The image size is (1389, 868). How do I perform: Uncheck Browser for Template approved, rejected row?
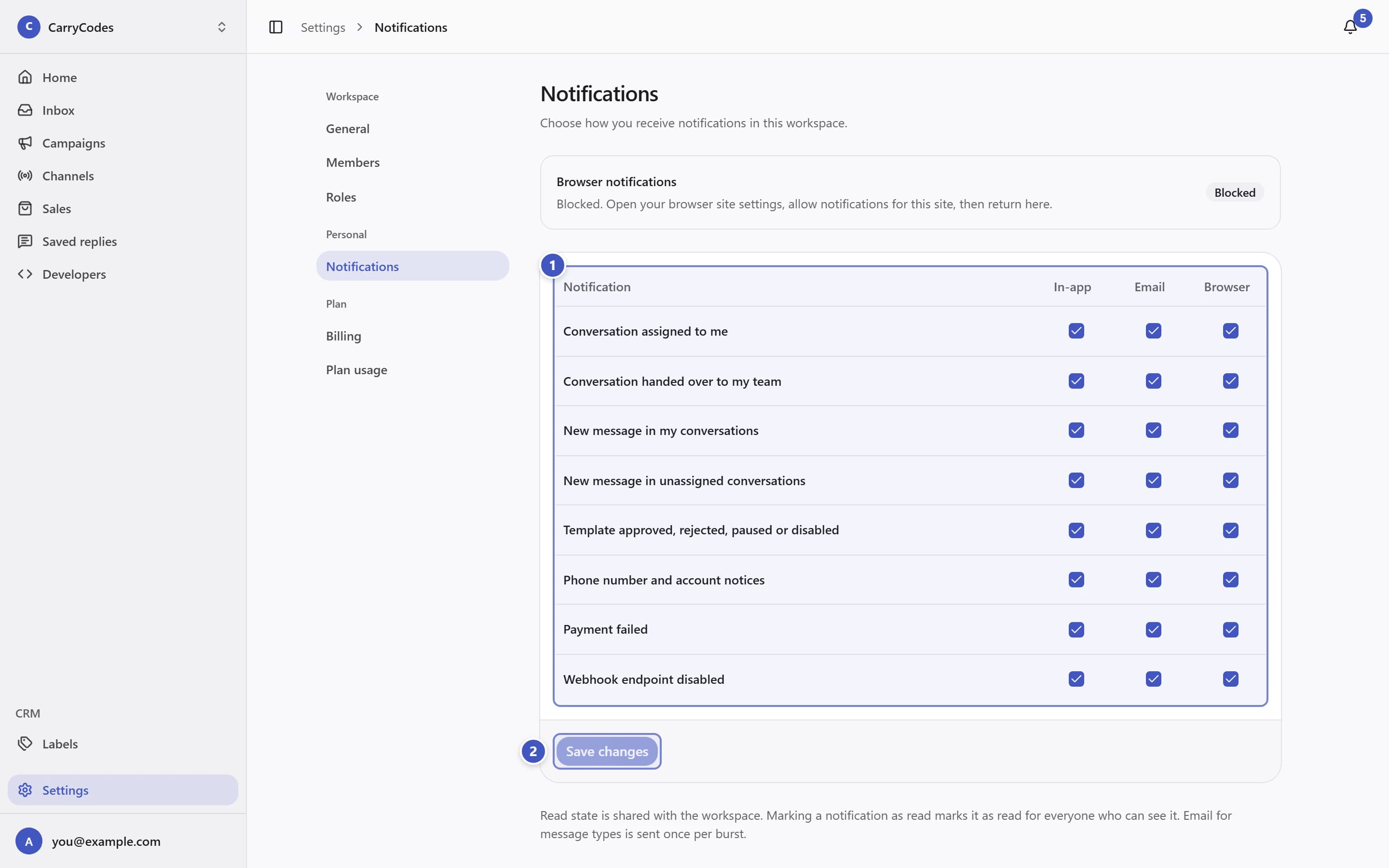(x=1231, y=530)
